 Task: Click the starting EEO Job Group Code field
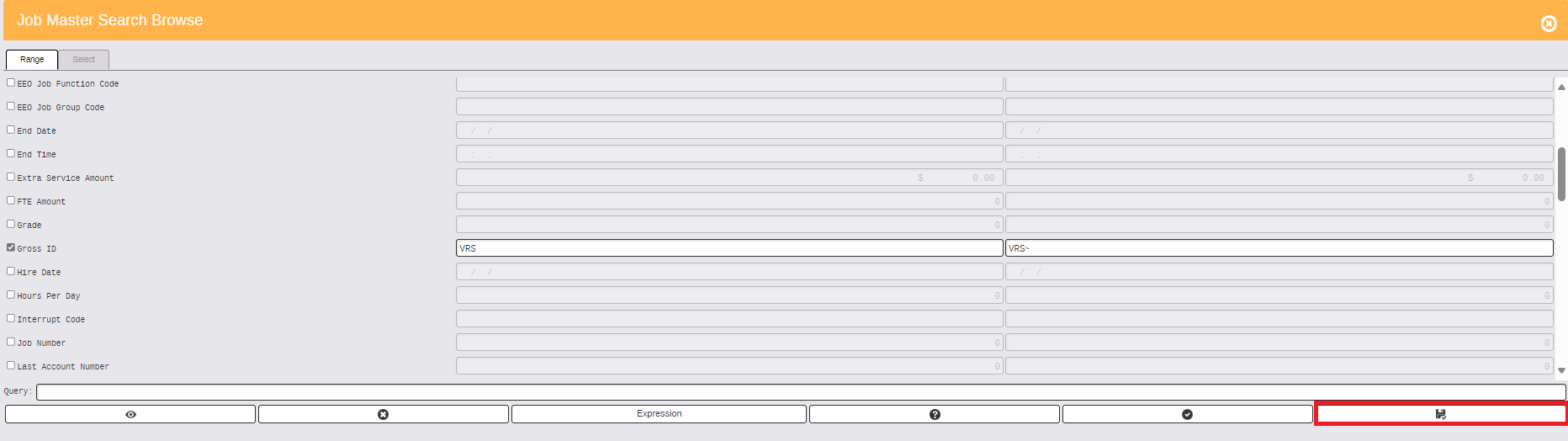729,107
